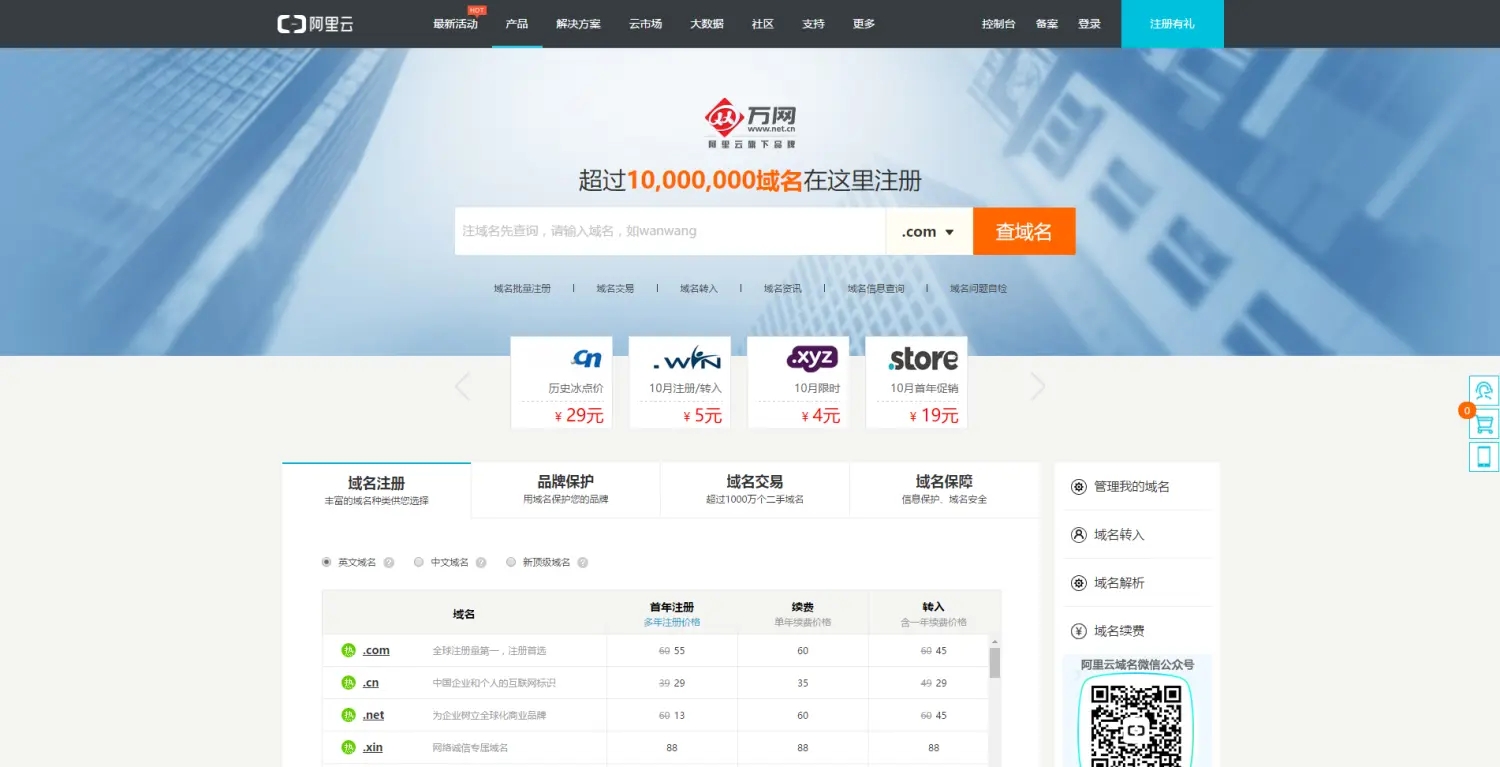The height and width of the screenshot is (767, 1500).
Task: Open the 解决方案 menu in top navigation
Action: (x=579, y=24)
